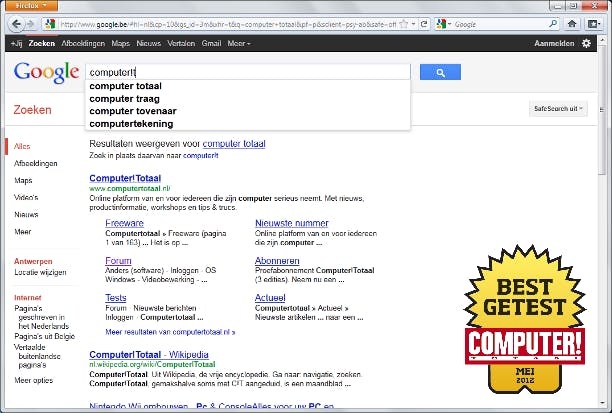Open Maps in the Google bar
Viewport: 612px width, 413px height.
[120, 43]
